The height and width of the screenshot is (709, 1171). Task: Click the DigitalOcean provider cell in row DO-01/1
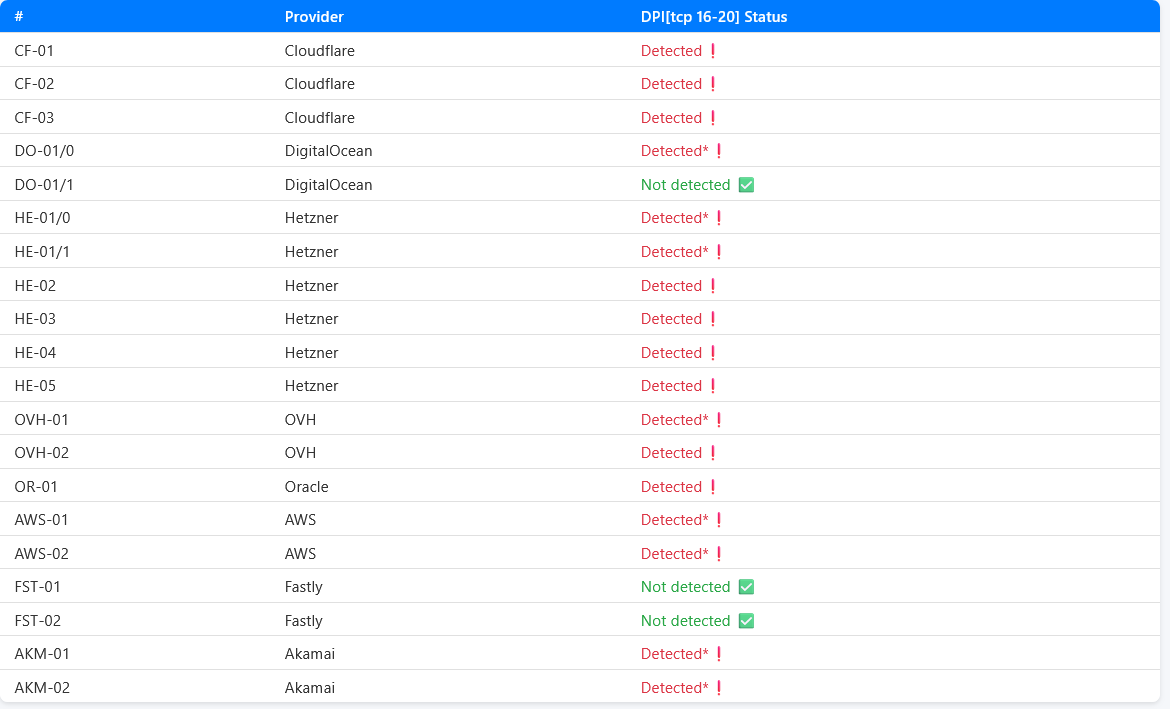(328, 185)
